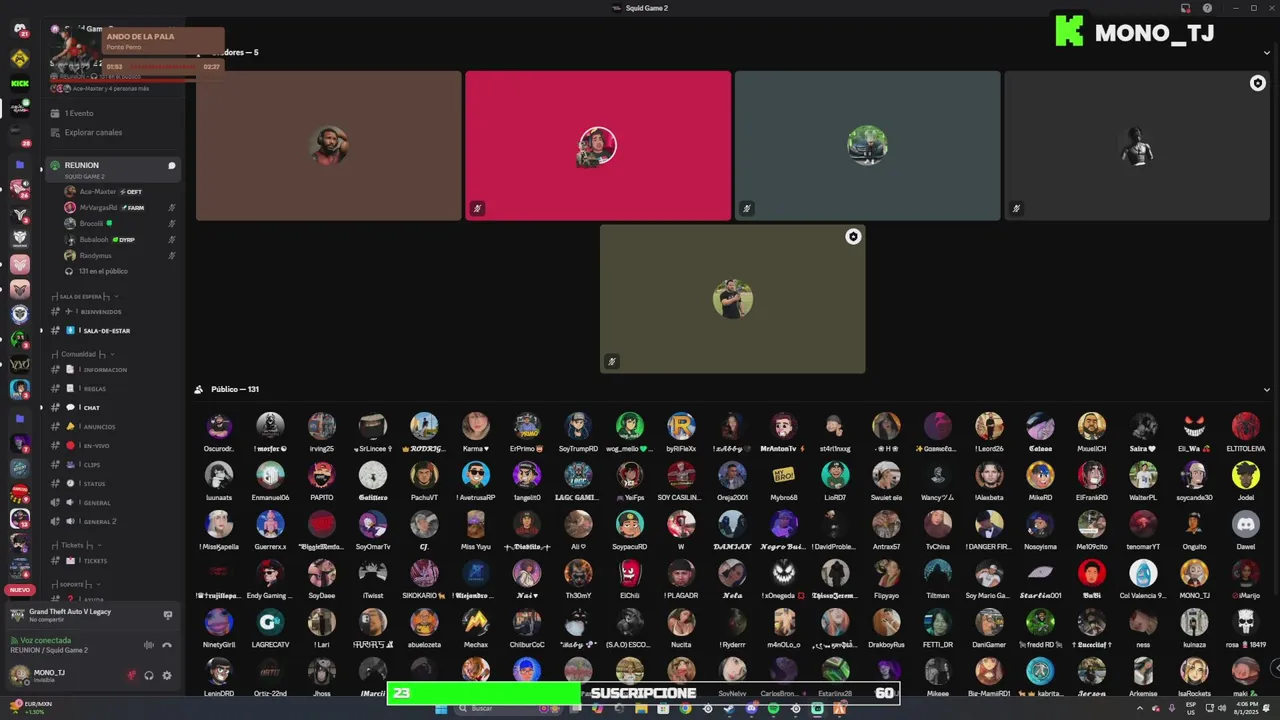Open the second folder in server list

(x=20, y=417)
